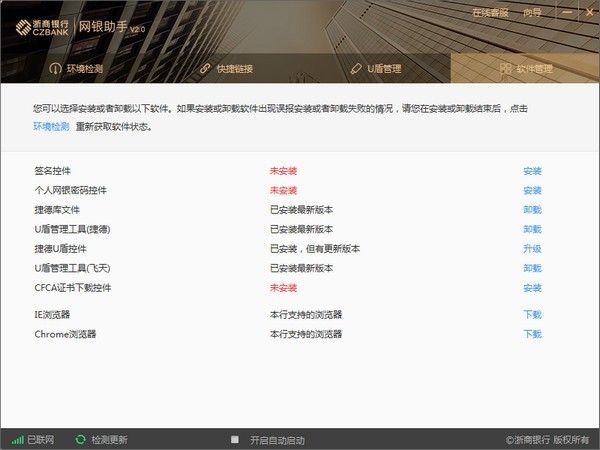Upgrade the 捷德U盾控件 component
Screen dimensions: 600x450
[x=532, y=249]
